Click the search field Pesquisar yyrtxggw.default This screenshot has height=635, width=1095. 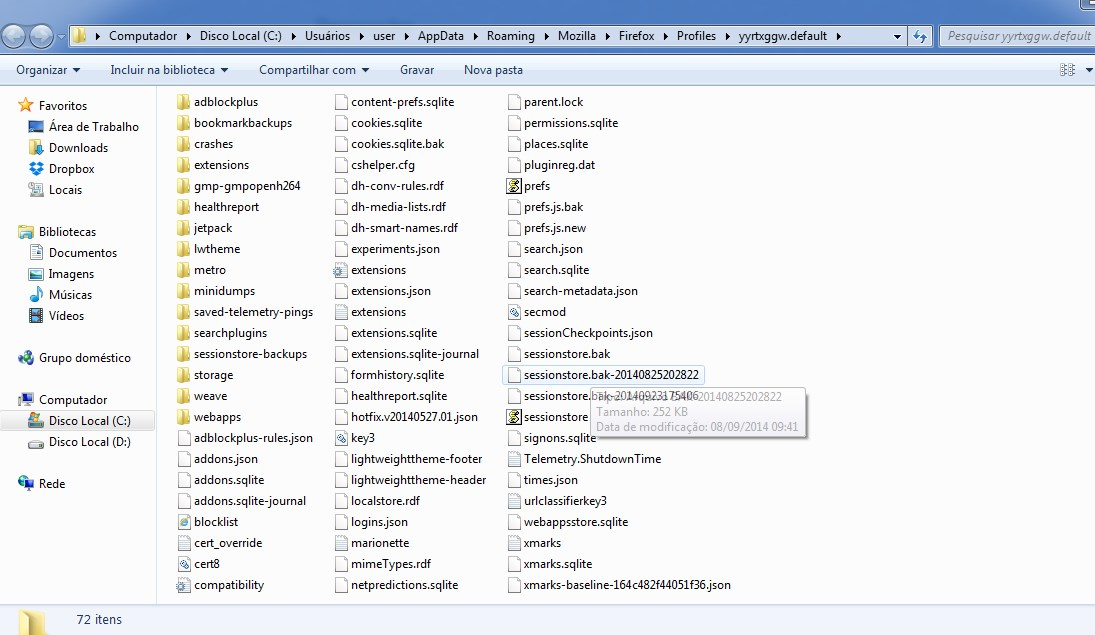[x=1017, y=36]
